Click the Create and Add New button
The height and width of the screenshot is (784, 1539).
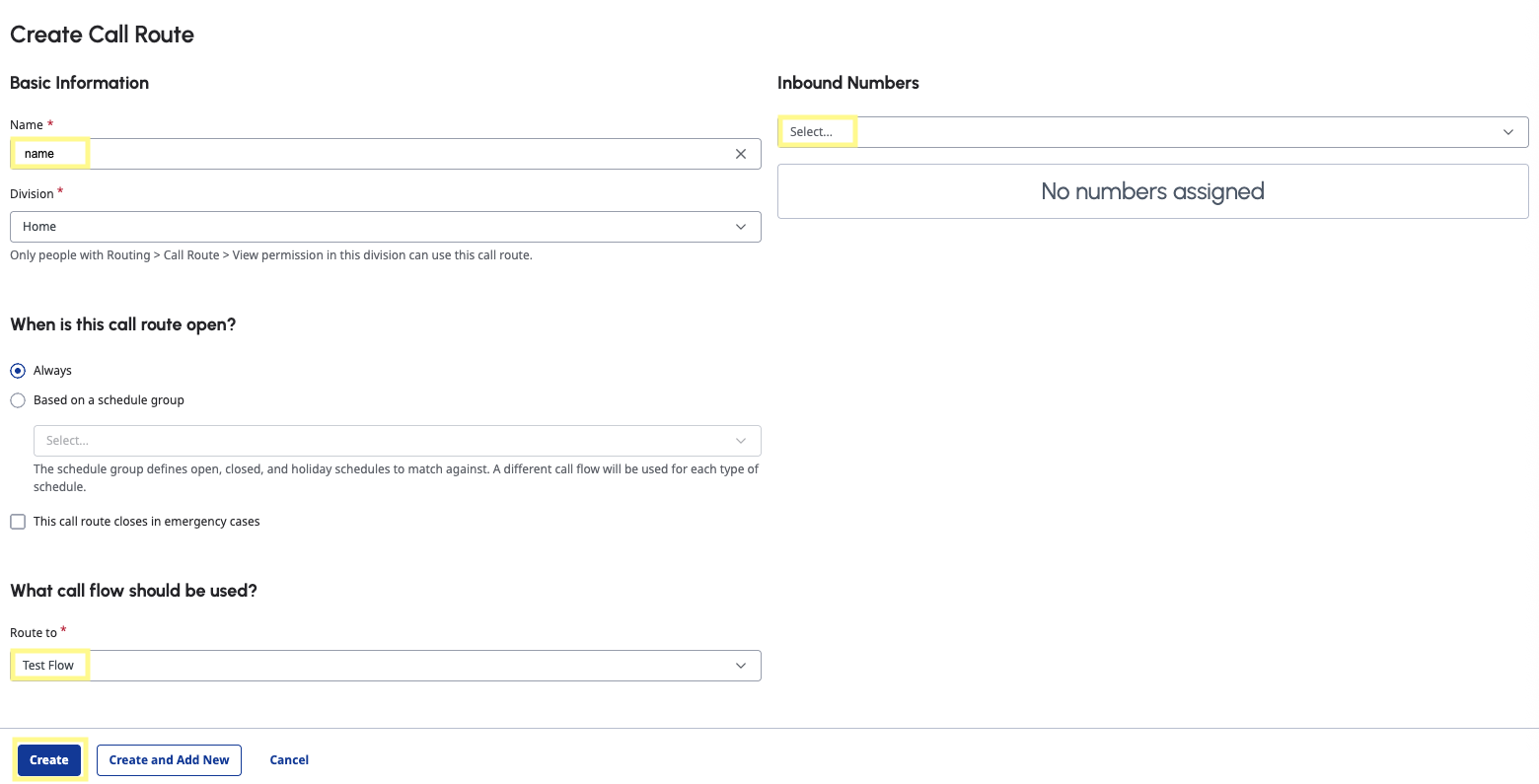click(x=169, y=760)
